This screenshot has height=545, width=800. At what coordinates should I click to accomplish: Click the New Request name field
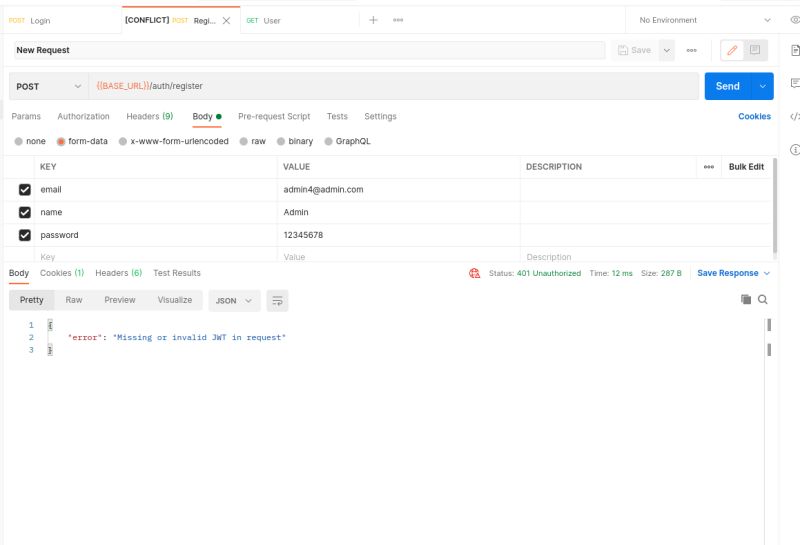309,50
